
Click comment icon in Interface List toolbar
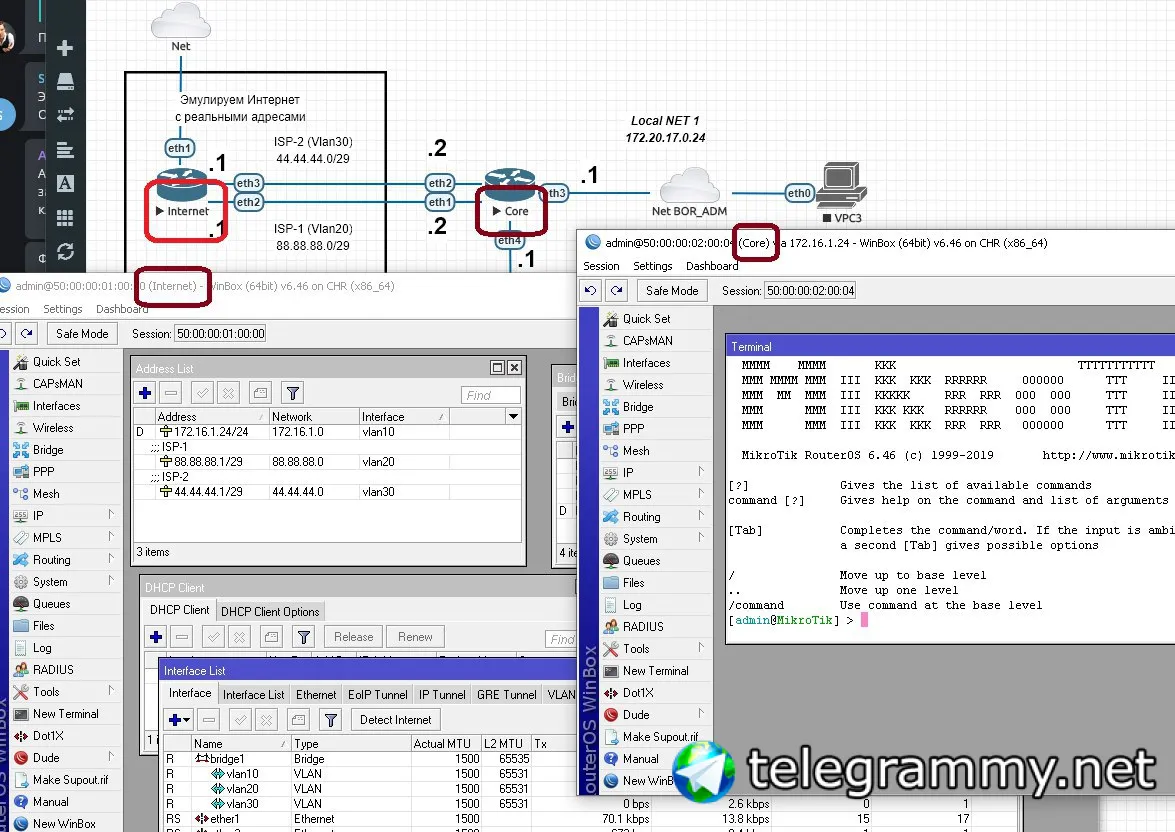pyautogui.click(x=298, y=720)
